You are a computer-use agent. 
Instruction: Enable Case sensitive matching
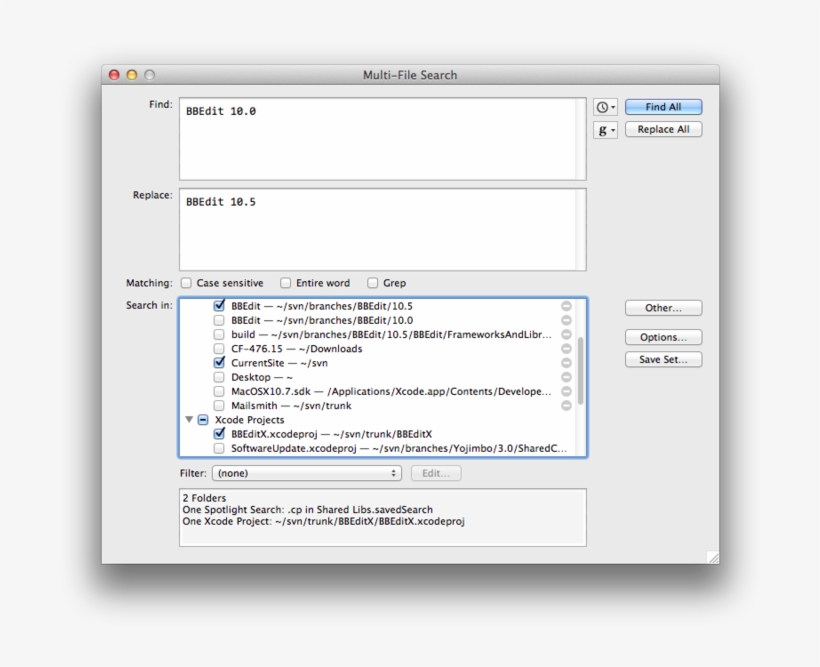(x=186, y=283)
